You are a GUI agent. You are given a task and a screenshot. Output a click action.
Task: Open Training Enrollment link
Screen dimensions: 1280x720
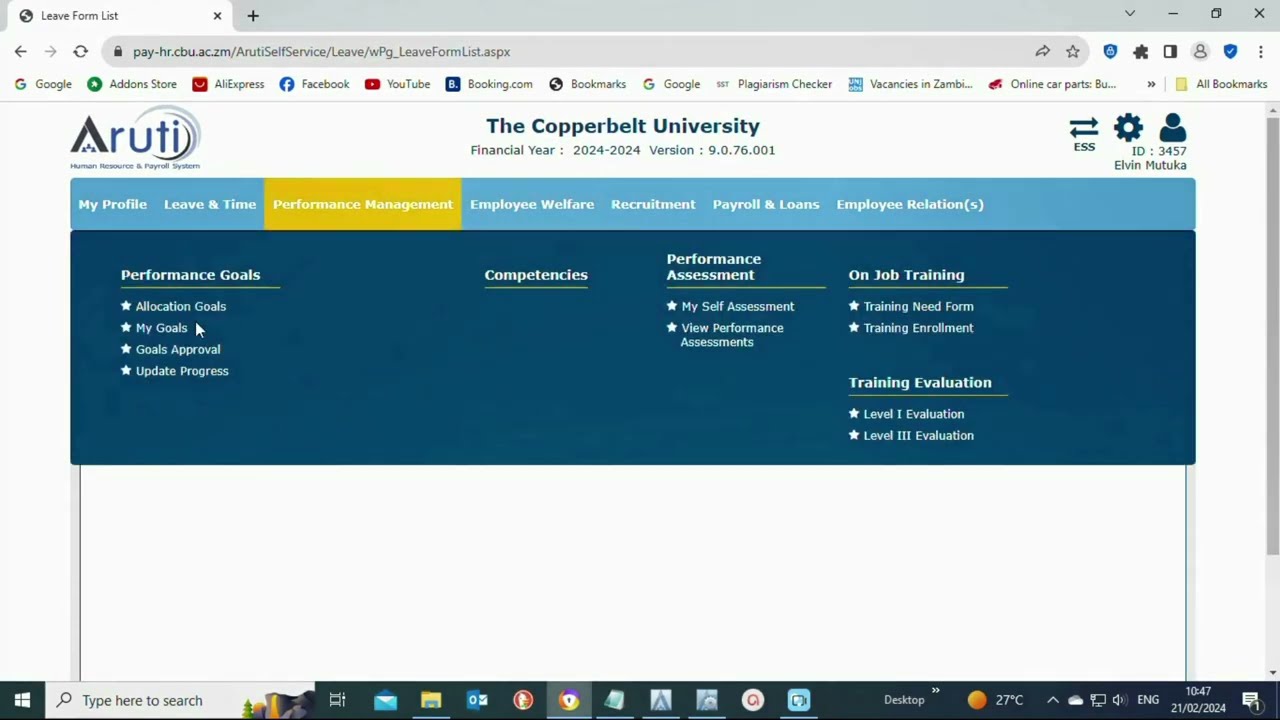918,328
